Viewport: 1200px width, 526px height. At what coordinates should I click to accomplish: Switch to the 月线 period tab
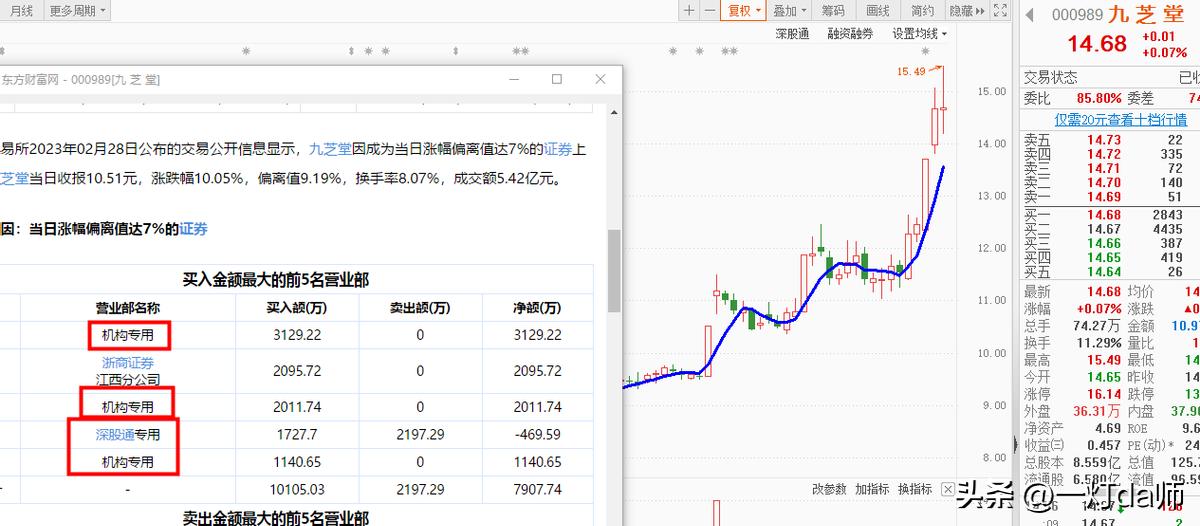click(x=20, y=11)
